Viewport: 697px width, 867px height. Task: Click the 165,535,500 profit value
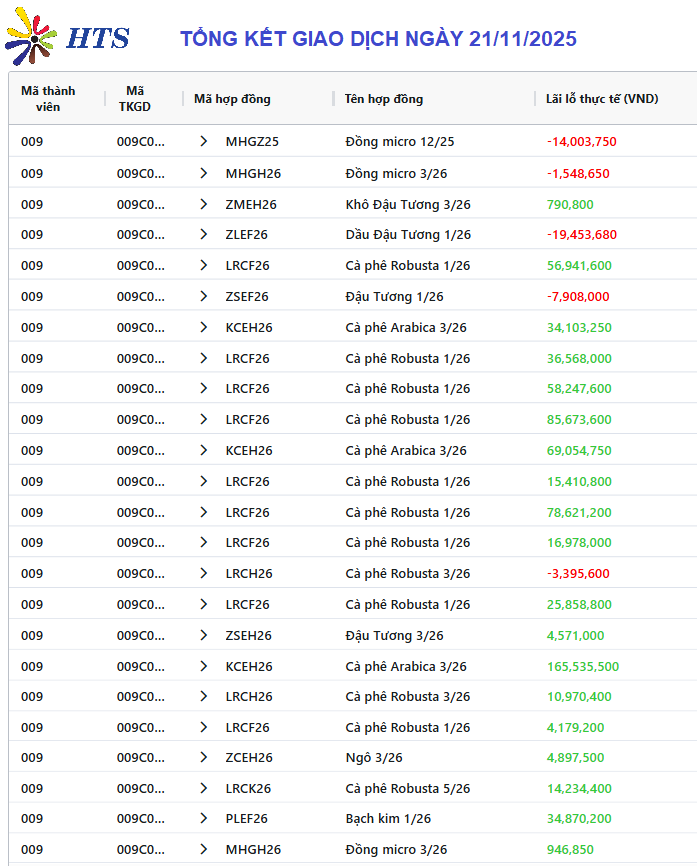tap(583, 667)
